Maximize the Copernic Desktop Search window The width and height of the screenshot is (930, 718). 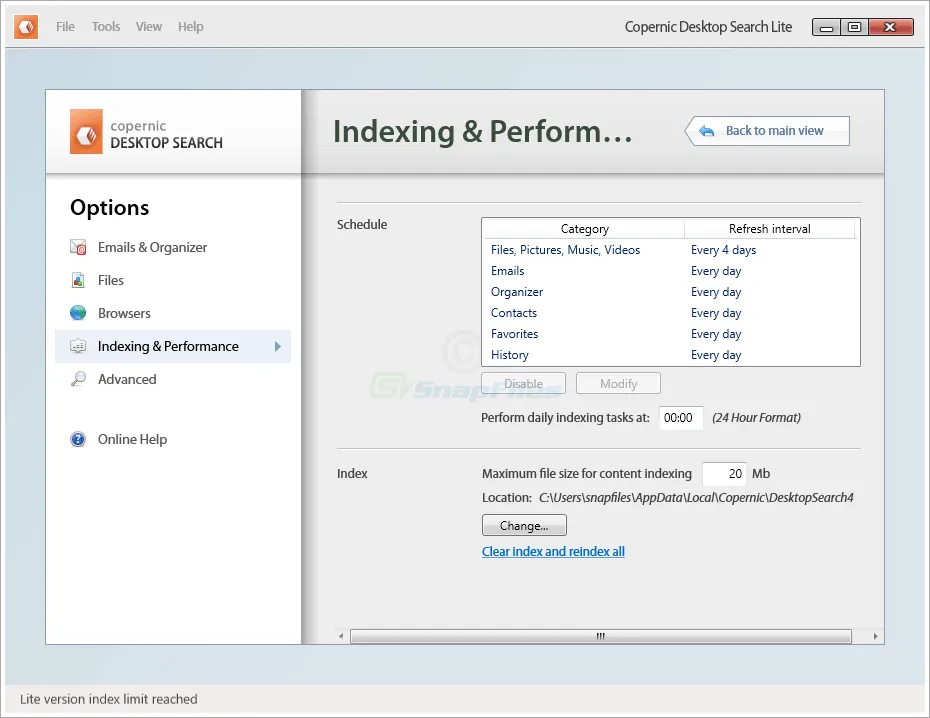[x=854, y=27]
